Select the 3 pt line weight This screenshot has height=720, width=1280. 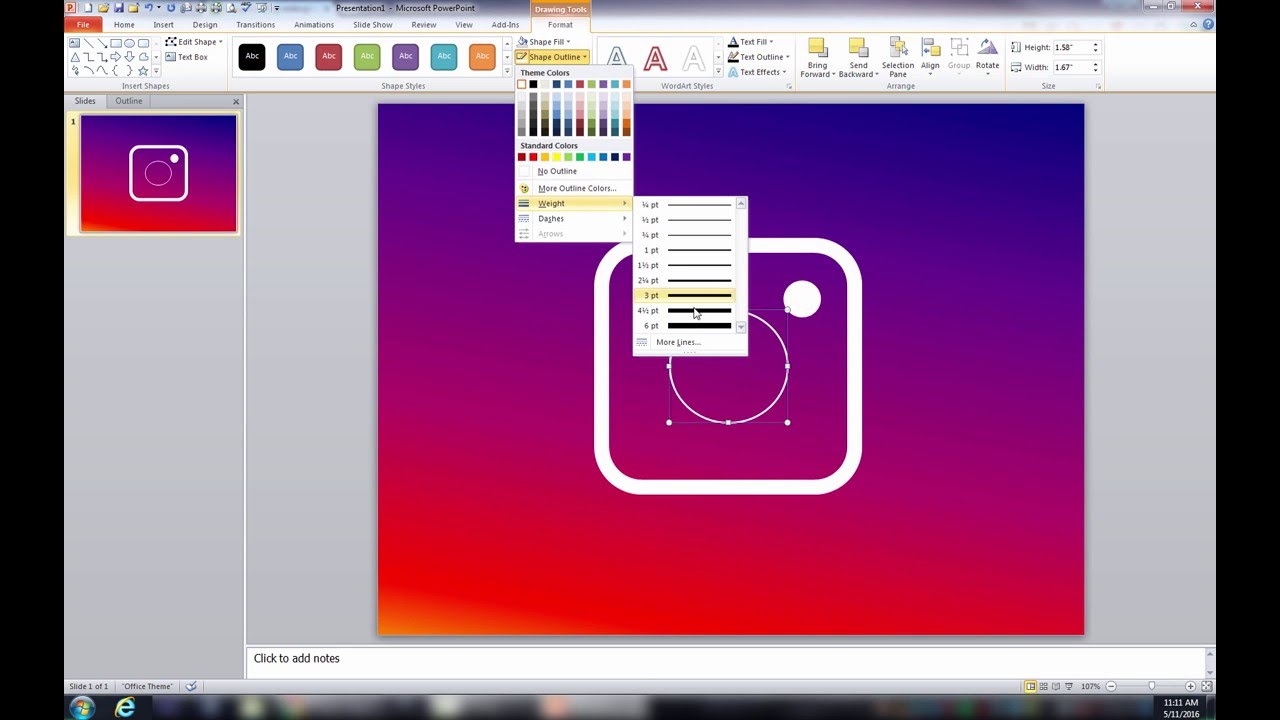(x=685, y=295)
